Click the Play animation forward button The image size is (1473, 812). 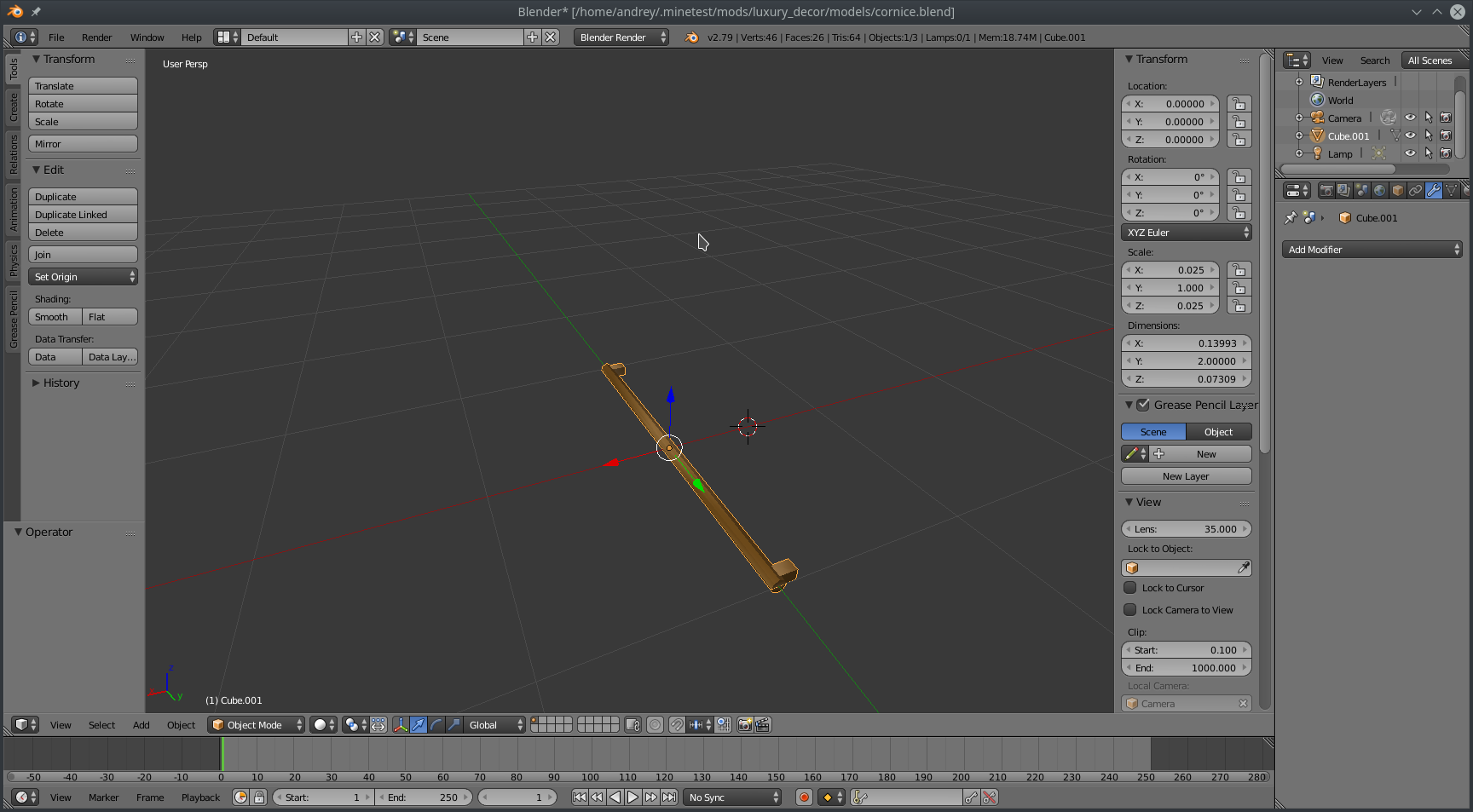633,798
